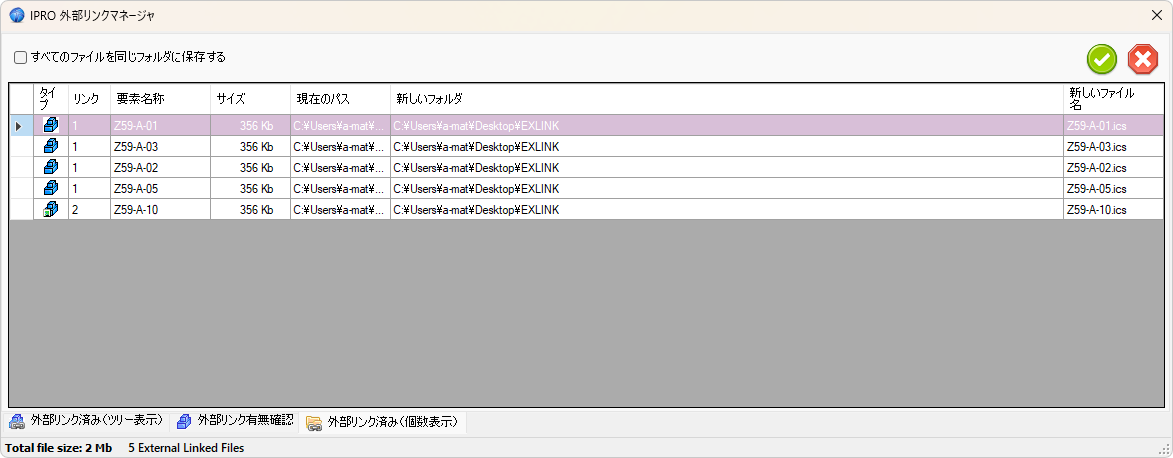
Task: Select element name Z59-A-03 cell
Action: 160,147
